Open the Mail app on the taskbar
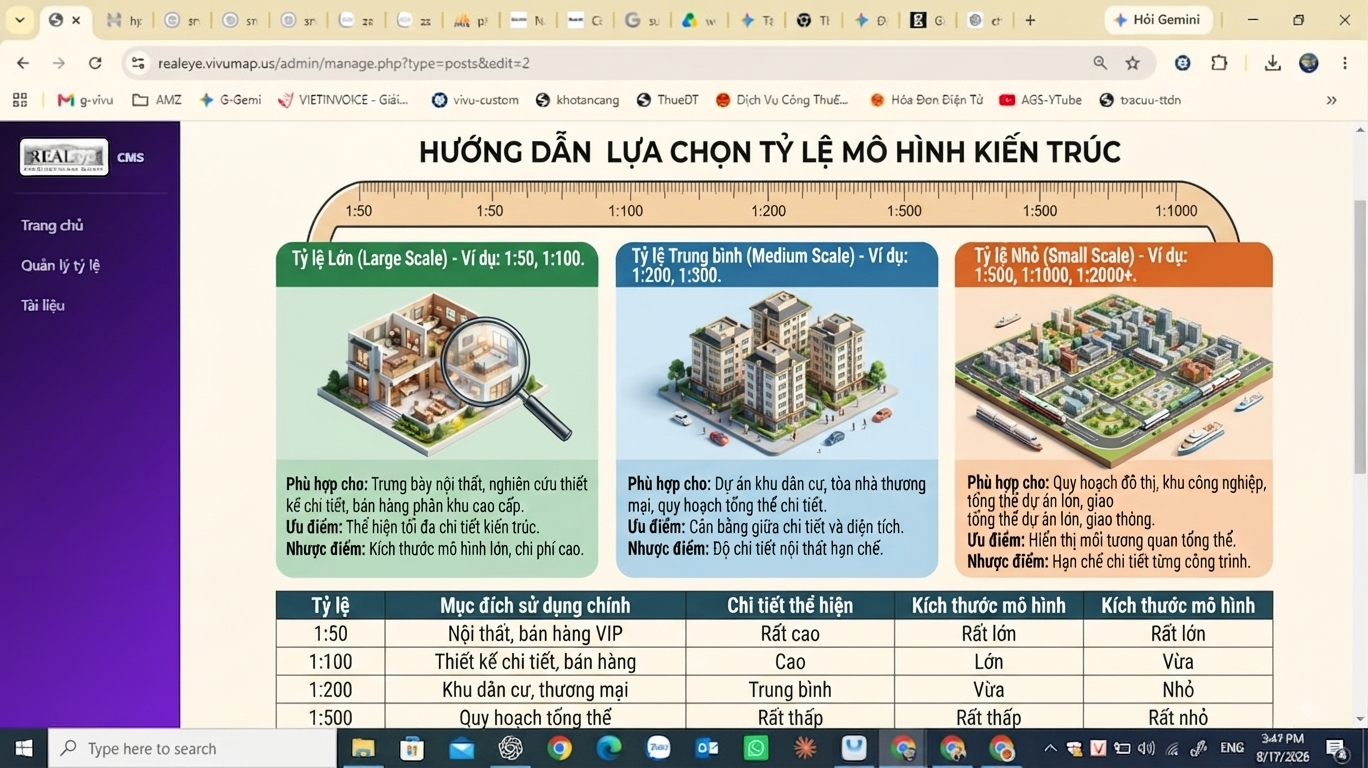 coord(461,748)
